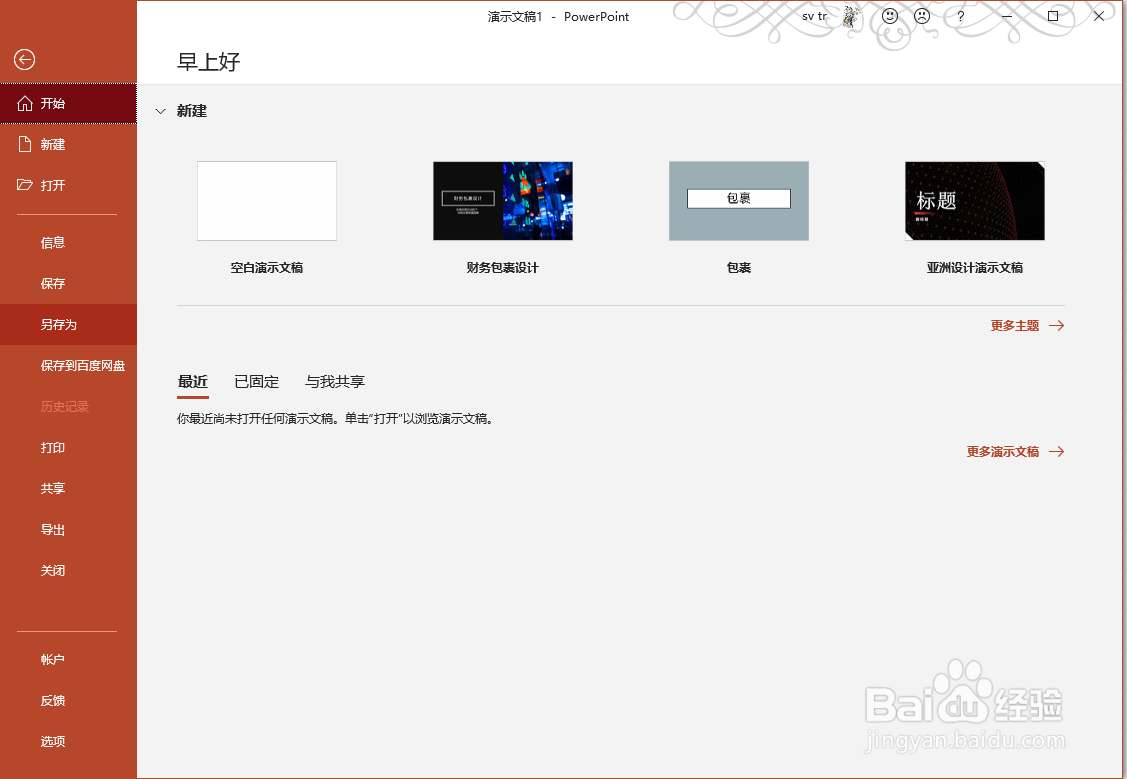The image size is (1127, 779).
Task: Open 更多主题 to browse more themes
Action: tap(1017, 325)
